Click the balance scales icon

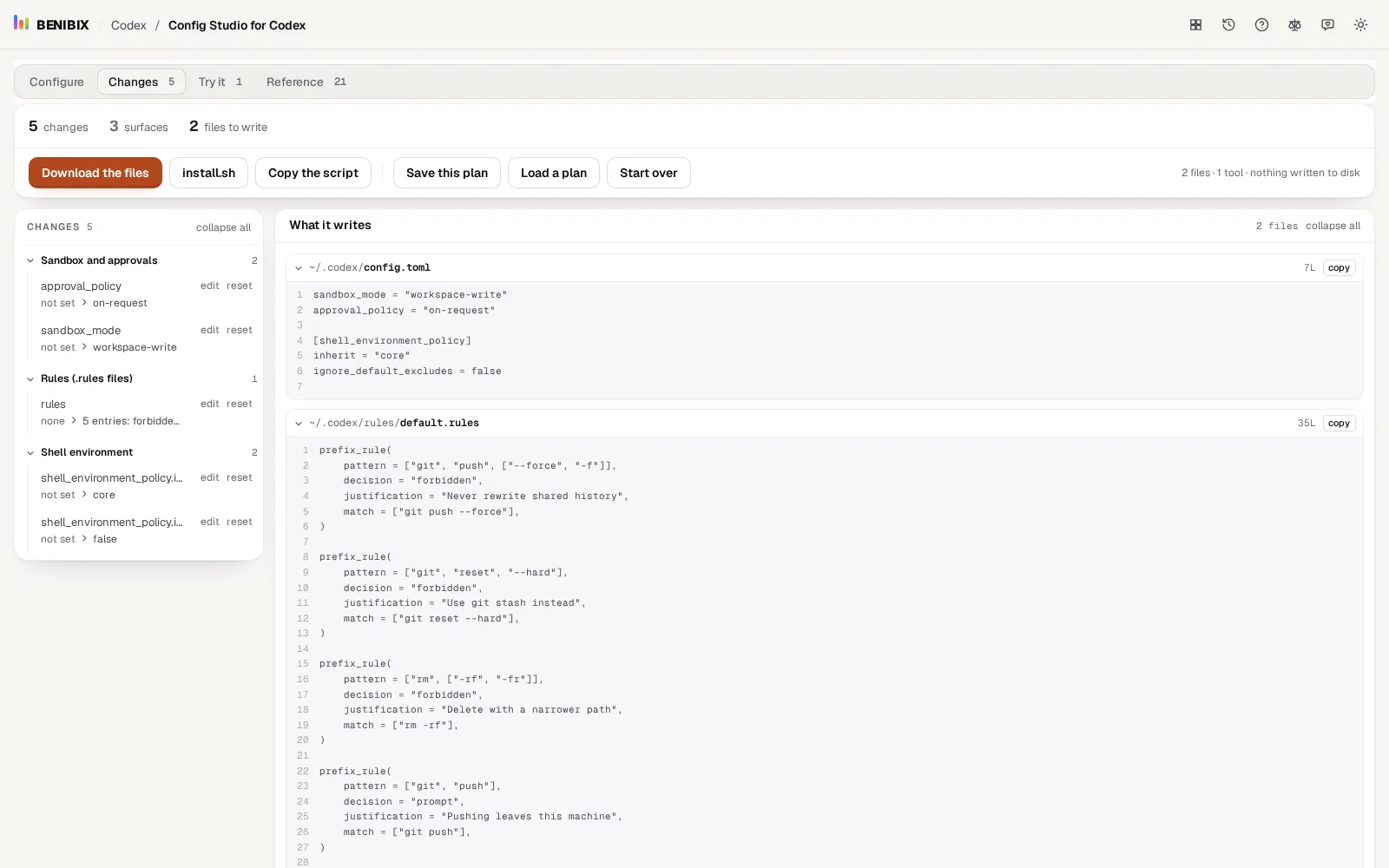pyautogui.click(x=1294, y=25)
